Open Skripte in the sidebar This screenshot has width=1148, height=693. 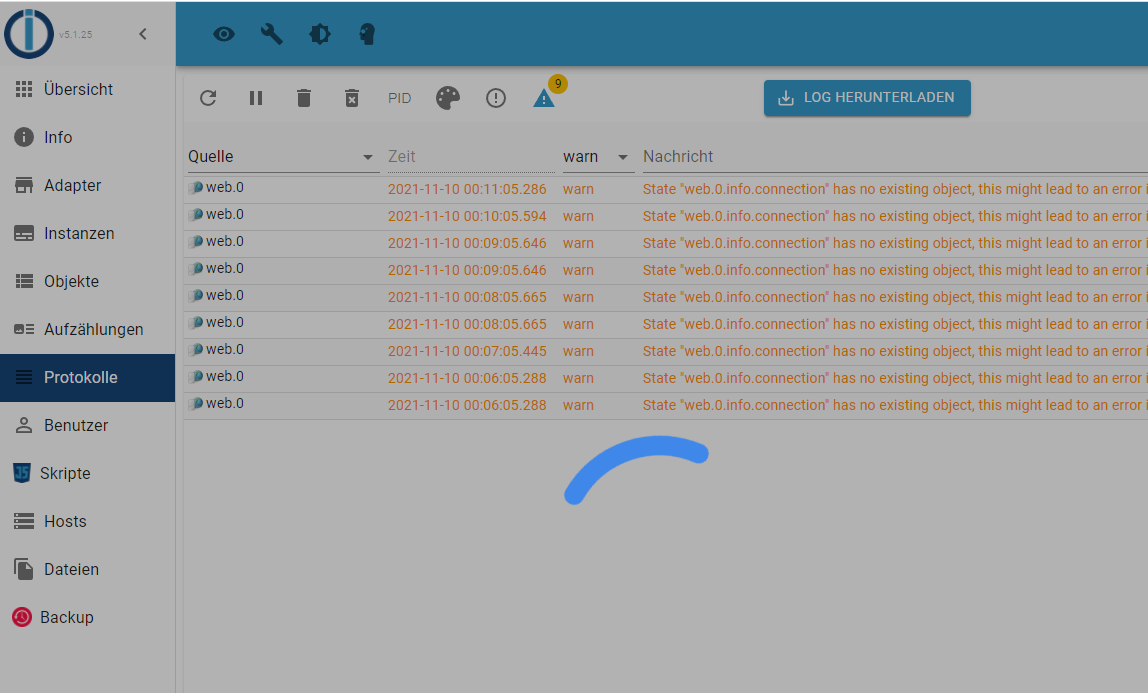pos(88,473)
